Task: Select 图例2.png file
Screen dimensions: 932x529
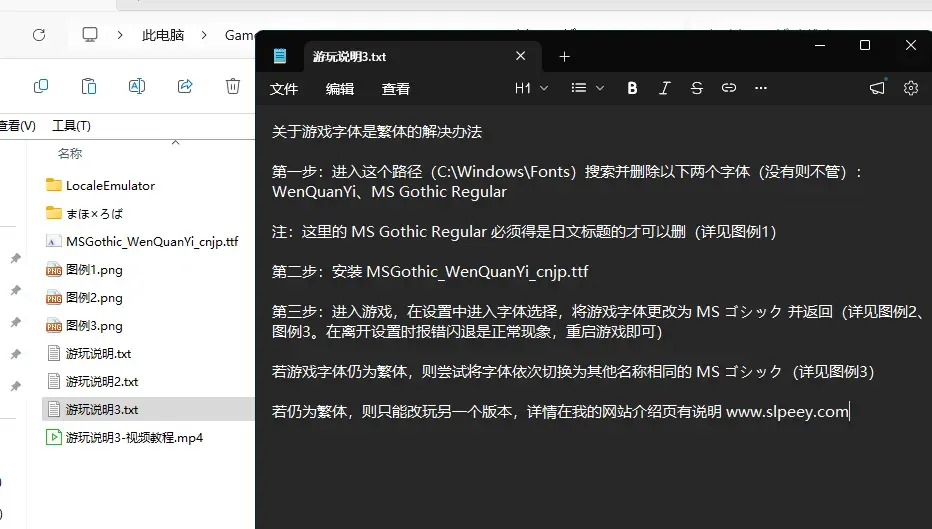Action: 94,297
